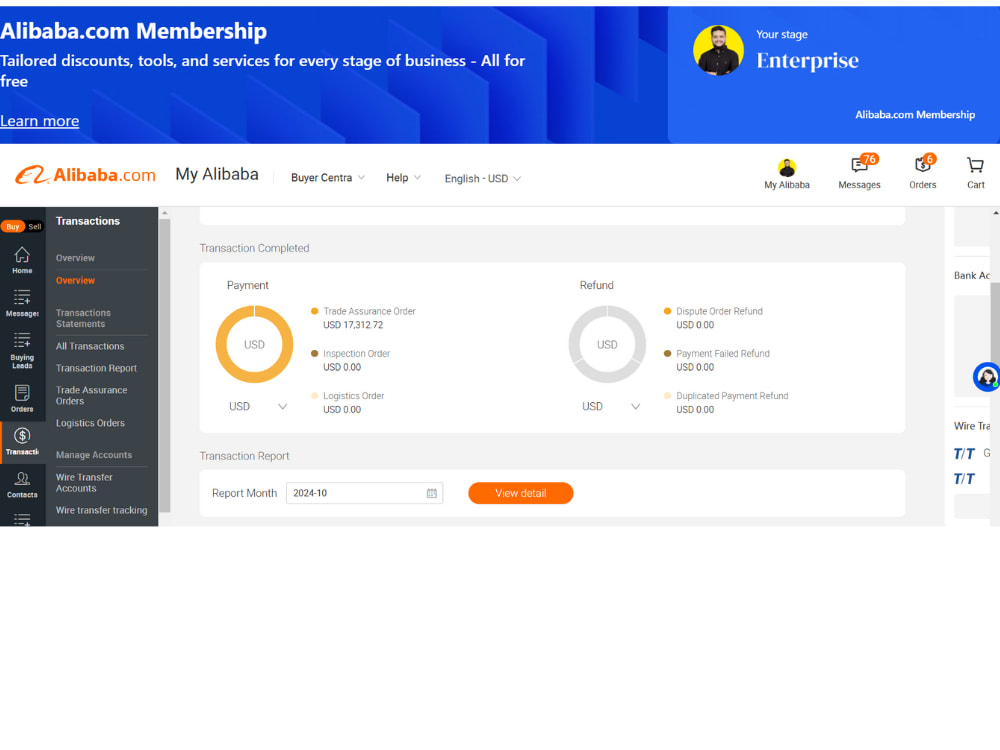Open the customer service chat avatar

[x=986, y=377]
